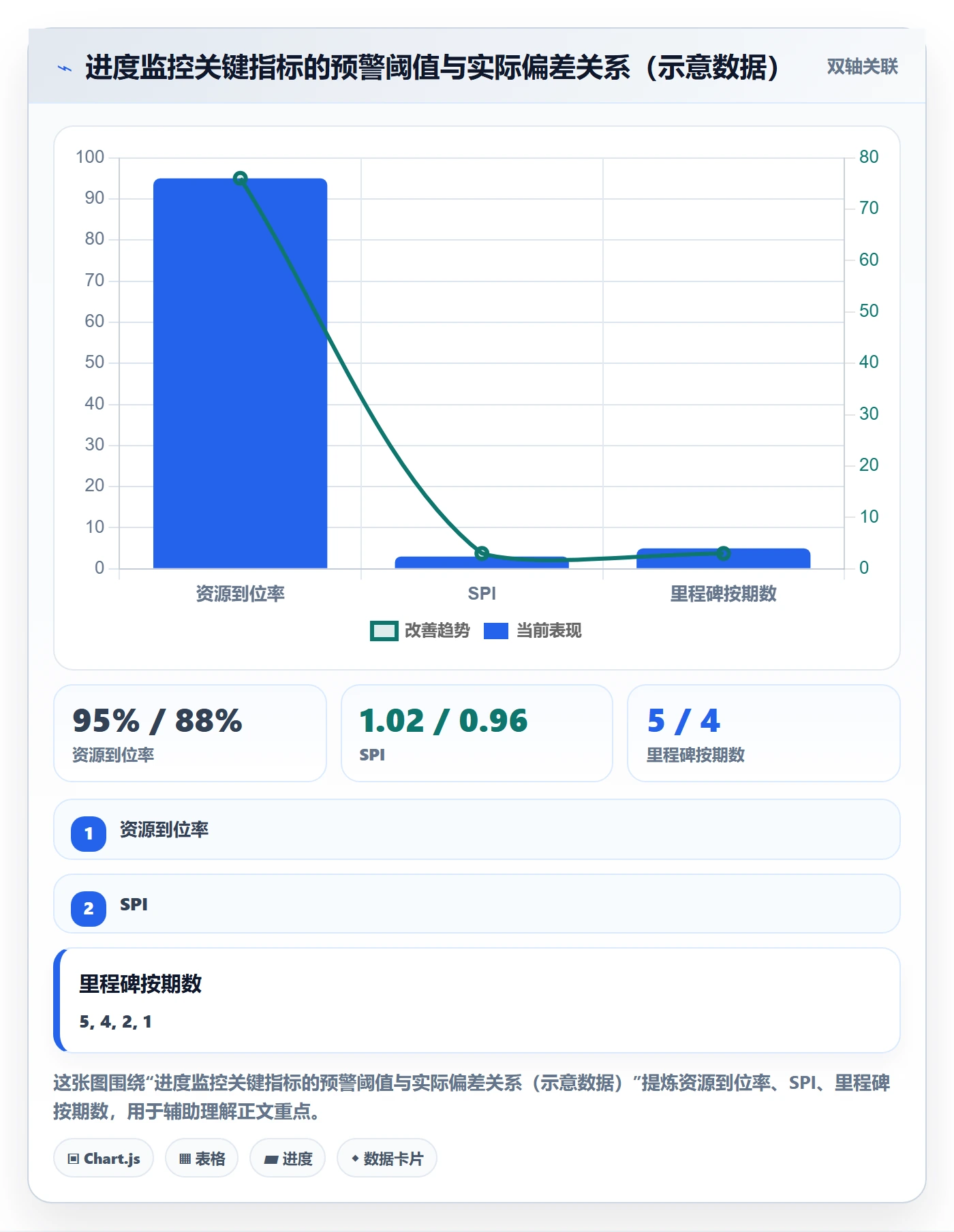Click the 表格 tag
The image size is (954, 1232).
tap(202, 1158)
